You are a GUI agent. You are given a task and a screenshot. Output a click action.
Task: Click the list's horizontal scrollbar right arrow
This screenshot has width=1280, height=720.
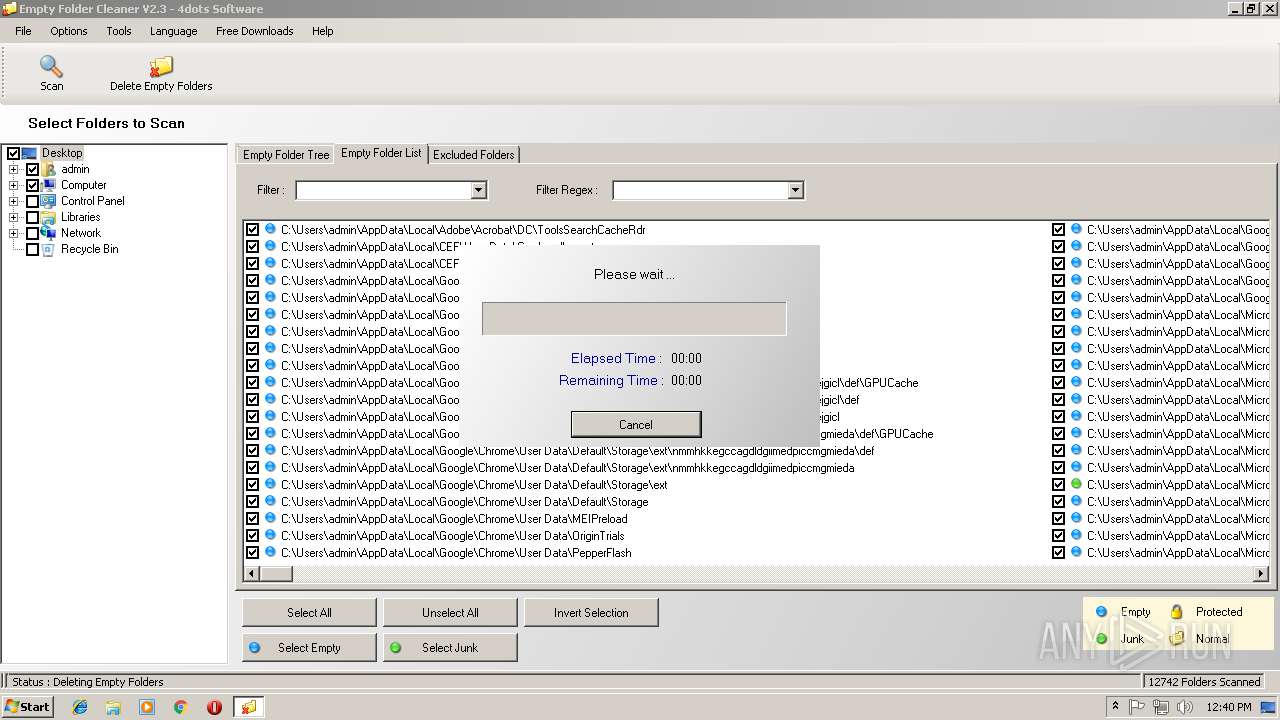point(1261,574)
